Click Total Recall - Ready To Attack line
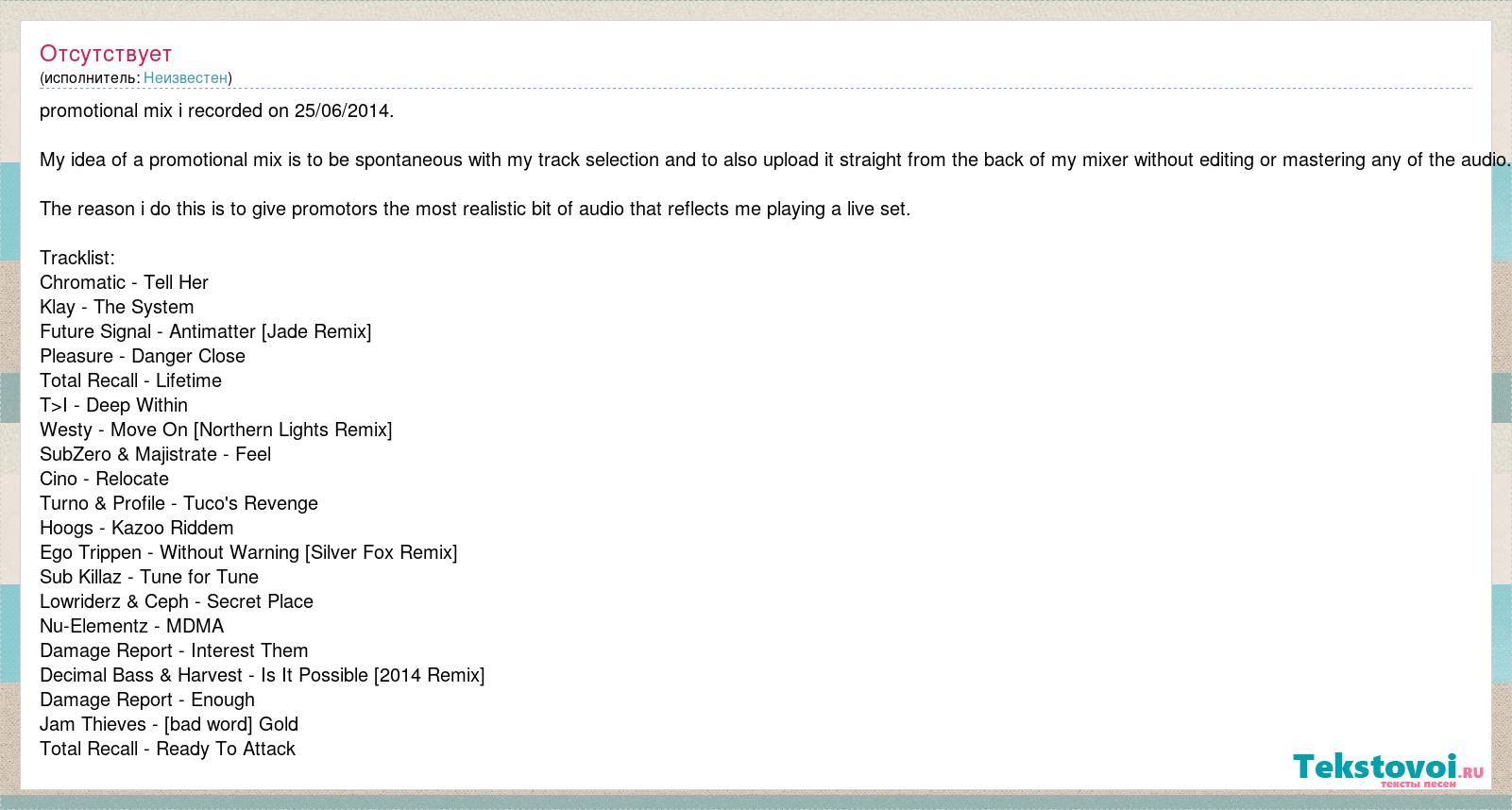1512x810 pixels. pos(167,749)
